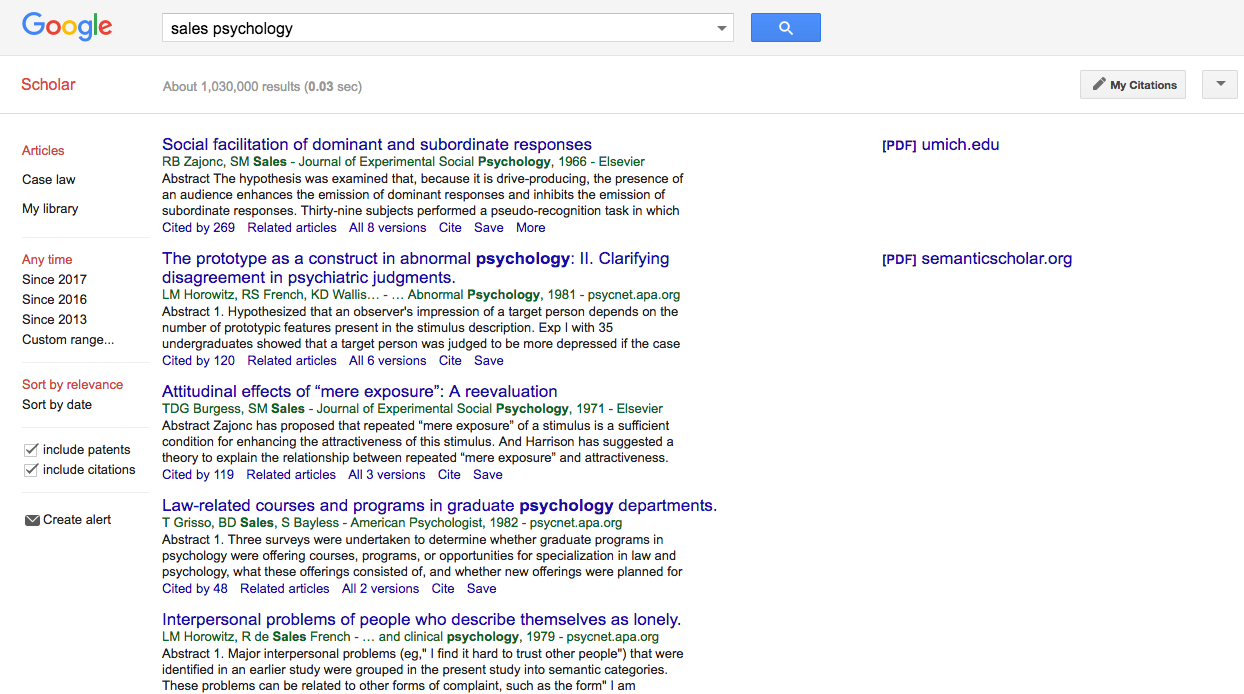This screenshot has width=1244, height=694.
Task: Open Attitudinal effects of mere exposure article
Action: pyautogui.click(x=360, y=392)
